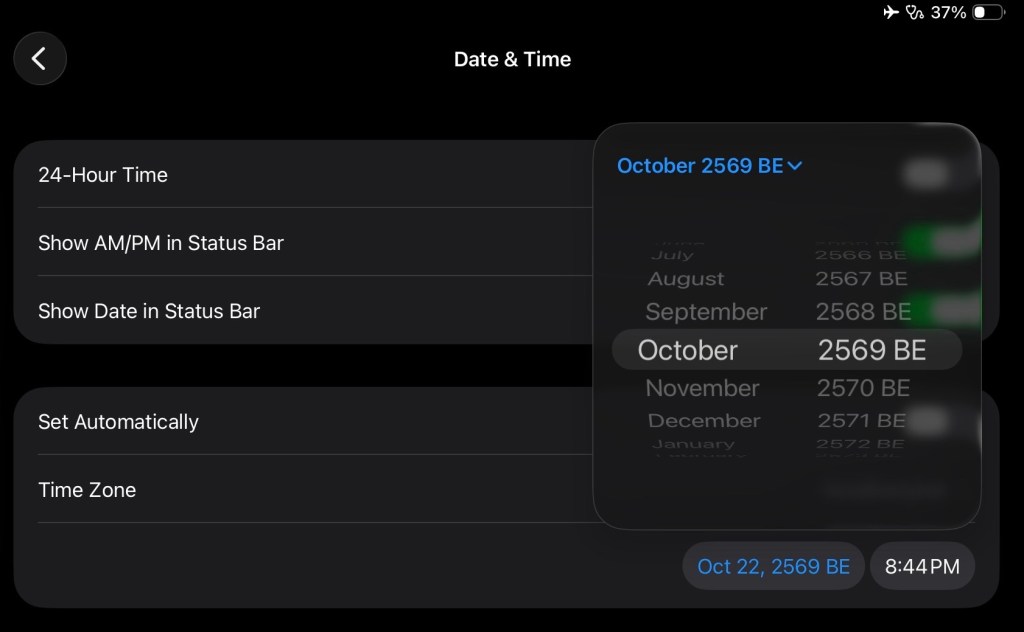Select September in the month wheel

coord(706,312)
